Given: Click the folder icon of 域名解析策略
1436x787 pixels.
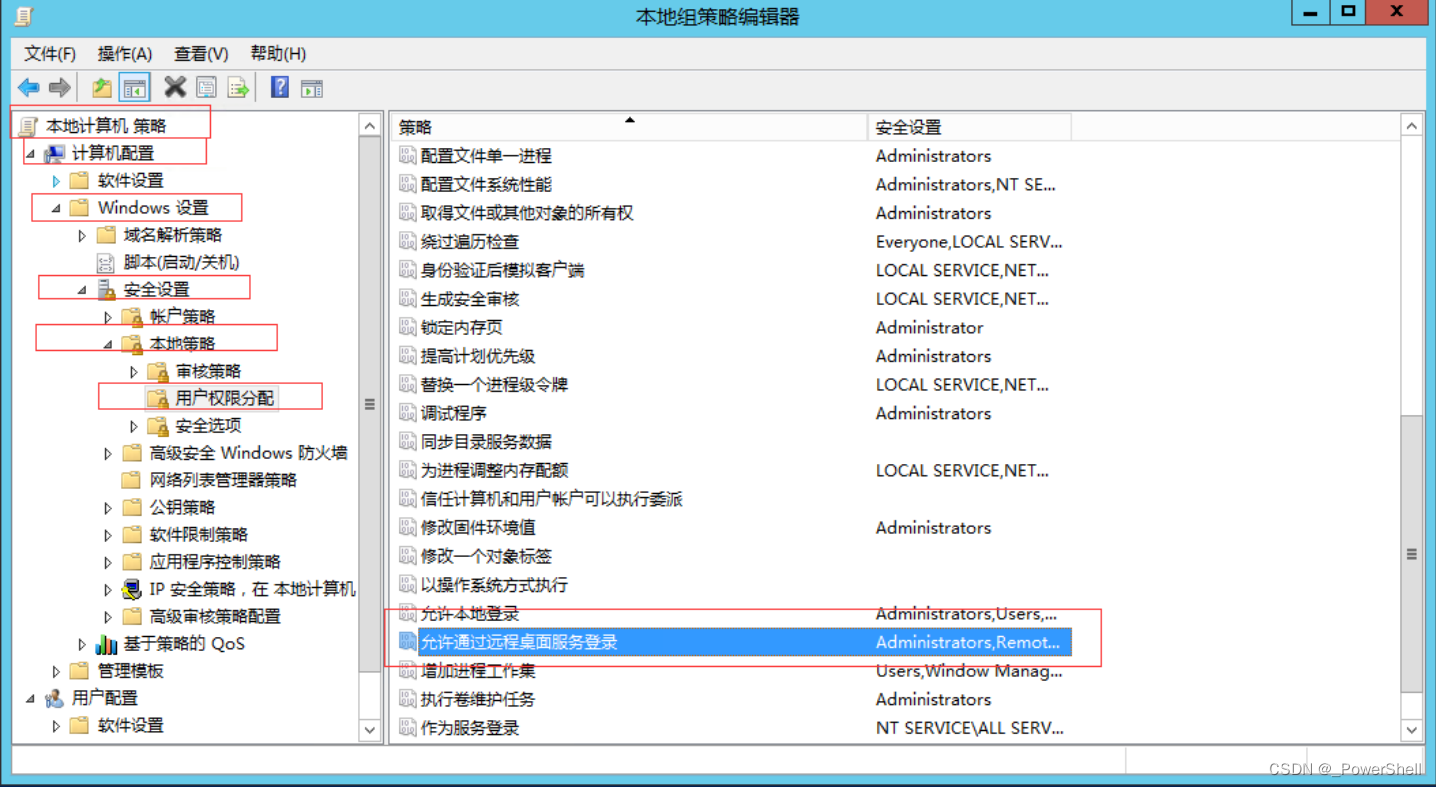Looking at the screenshot, I should coord(106,235).
